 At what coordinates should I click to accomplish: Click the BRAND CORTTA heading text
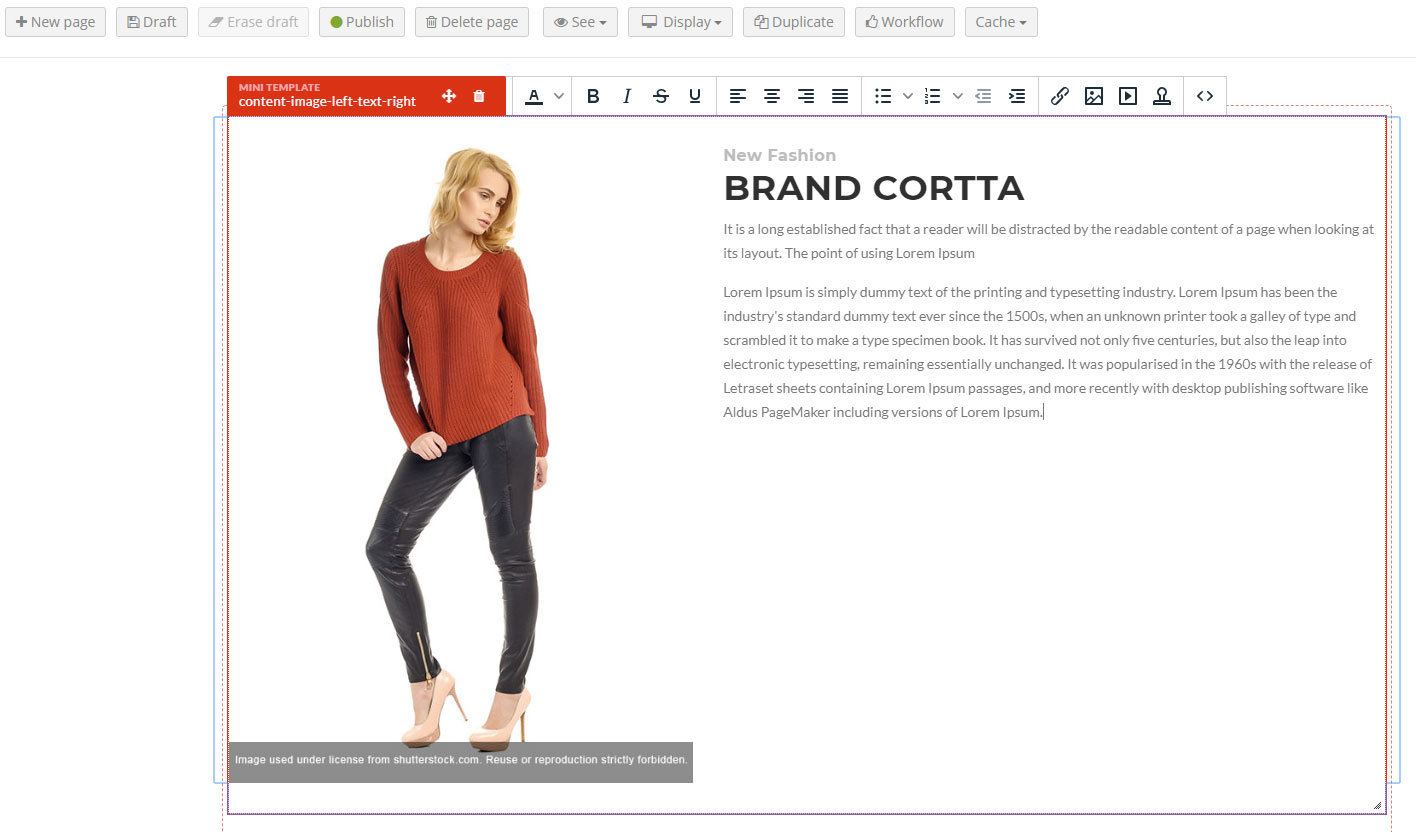(873, 188)
